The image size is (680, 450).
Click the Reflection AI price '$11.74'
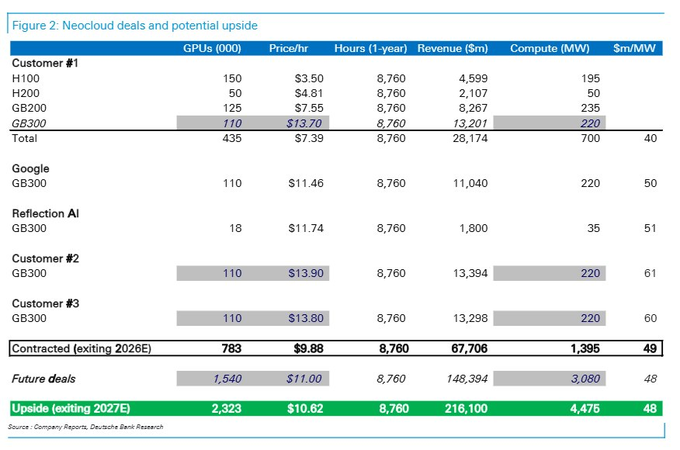306,228
